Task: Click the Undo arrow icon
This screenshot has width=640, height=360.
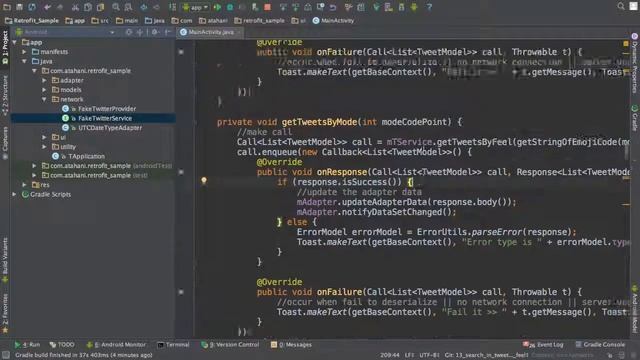Action: click(47, 7)
